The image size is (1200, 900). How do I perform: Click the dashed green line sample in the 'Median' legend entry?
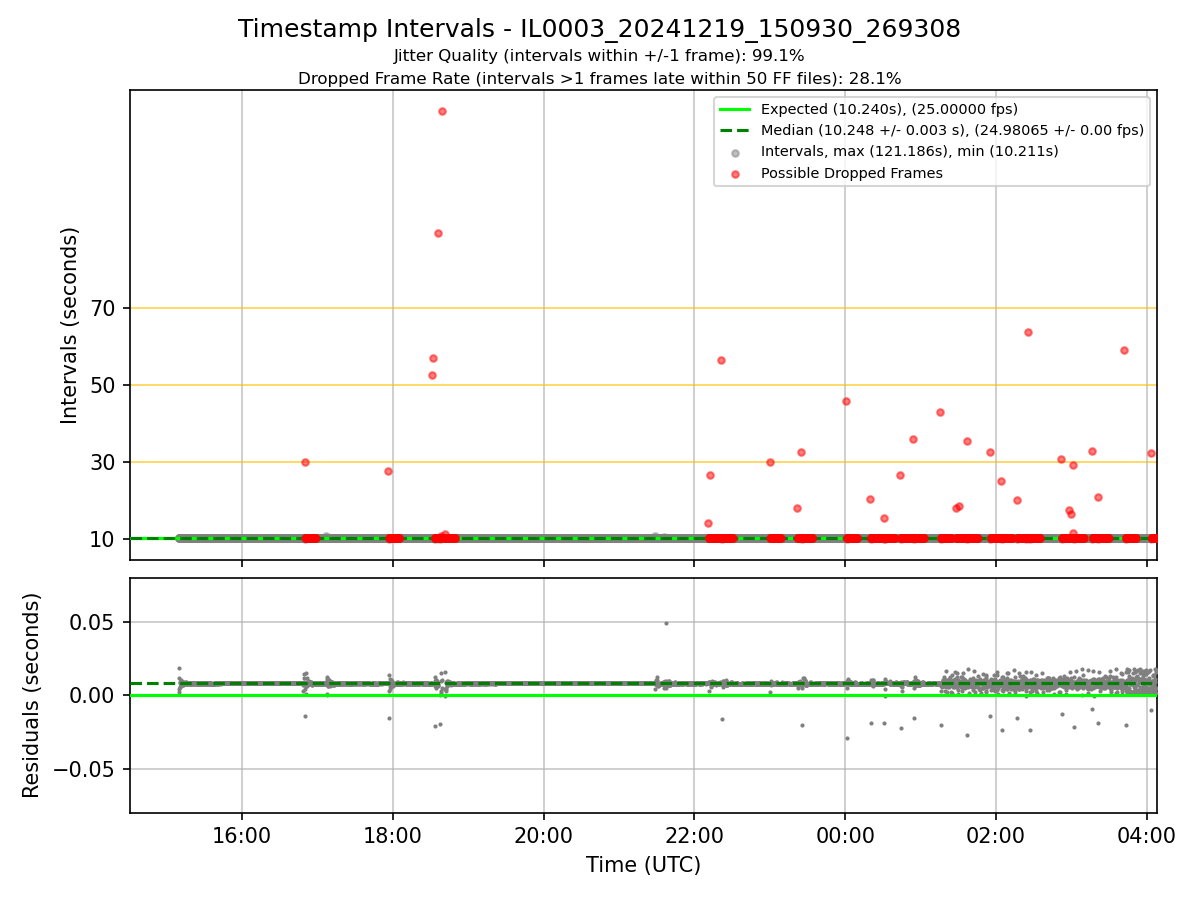736,130
